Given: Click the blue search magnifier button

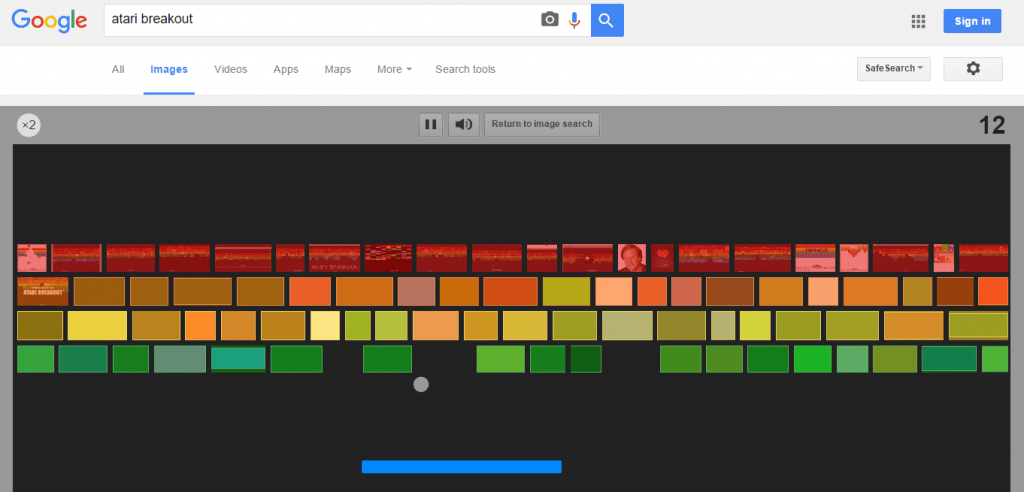Looking at the screenshot, I should [607, 20].
